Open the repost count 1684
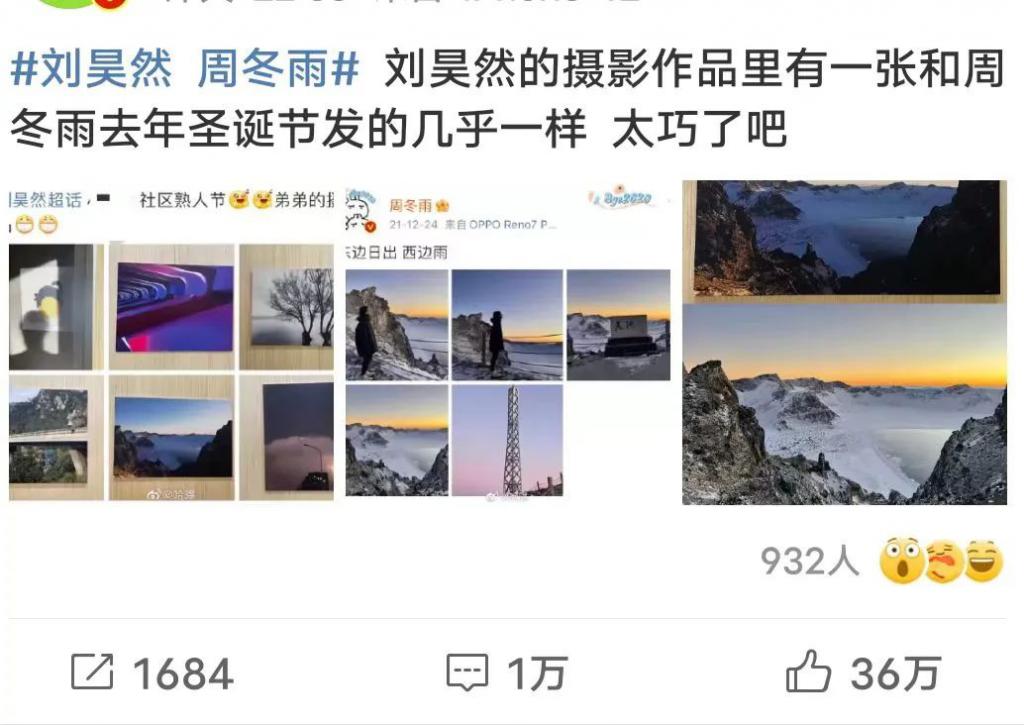The image size is (1024, 725). [184, 673]
